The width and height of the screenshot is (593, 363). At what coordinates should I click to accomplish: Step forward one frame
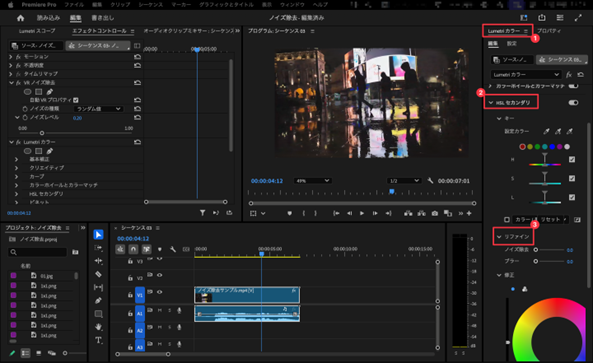pos(375,213)
